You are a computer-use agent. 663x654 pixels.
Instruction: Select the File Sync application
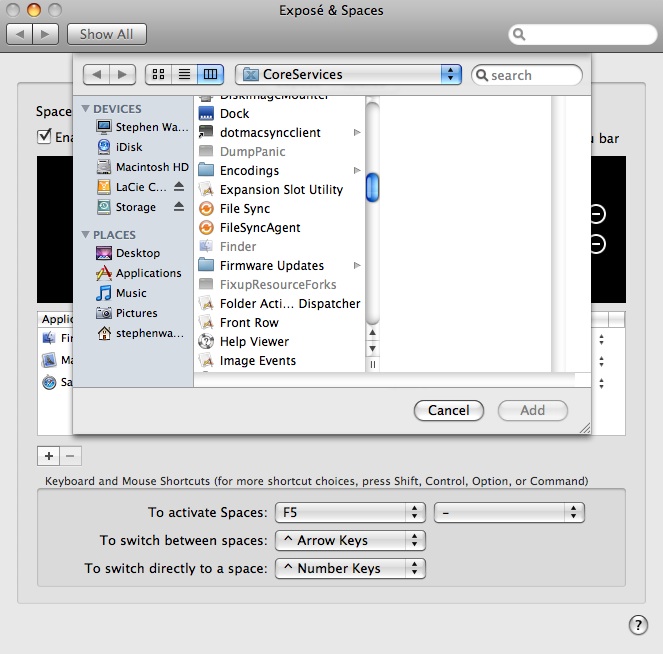(x=280, y=208)
